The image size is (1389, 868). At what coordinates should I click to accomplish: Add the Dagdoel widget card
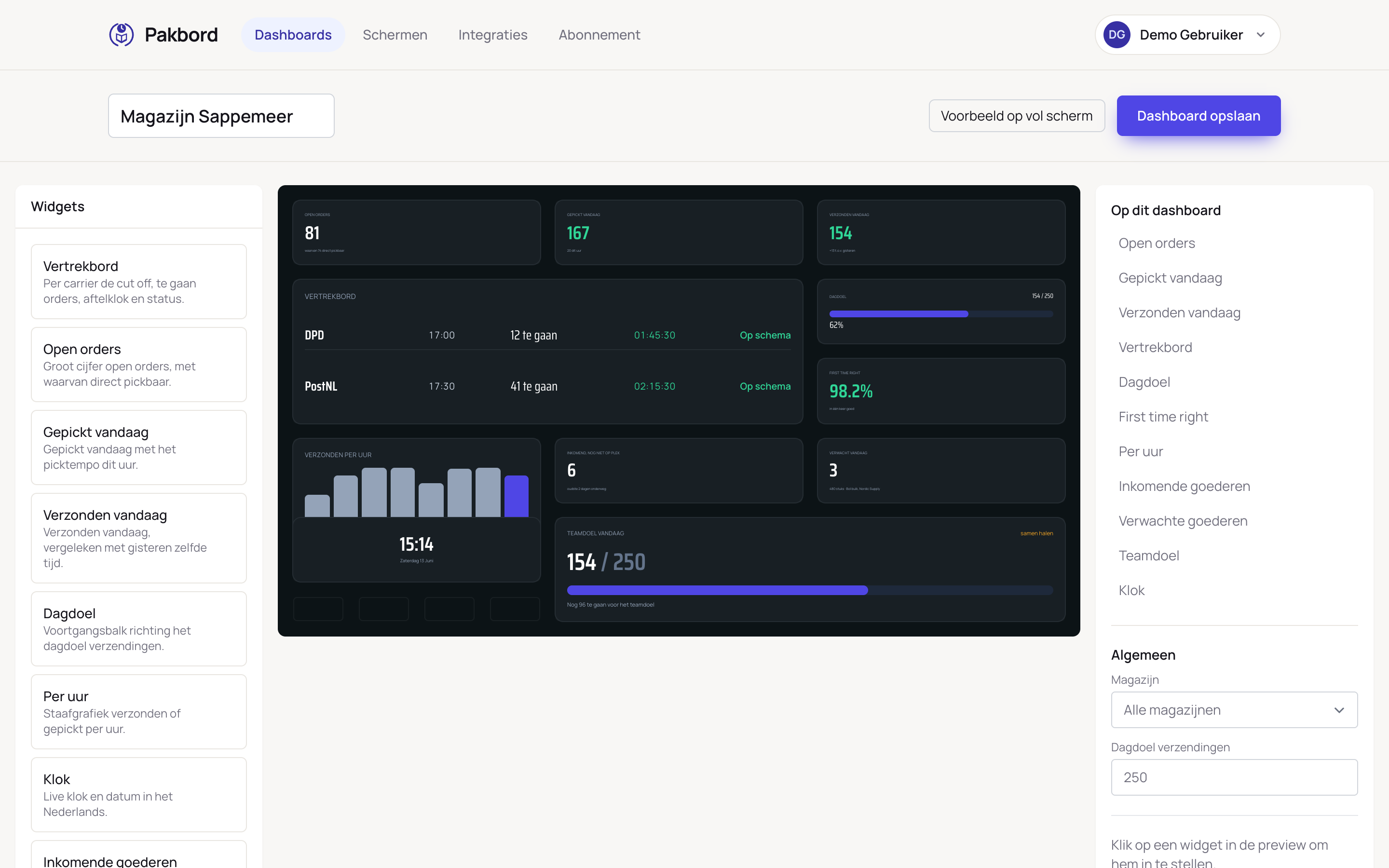(139, 629)
